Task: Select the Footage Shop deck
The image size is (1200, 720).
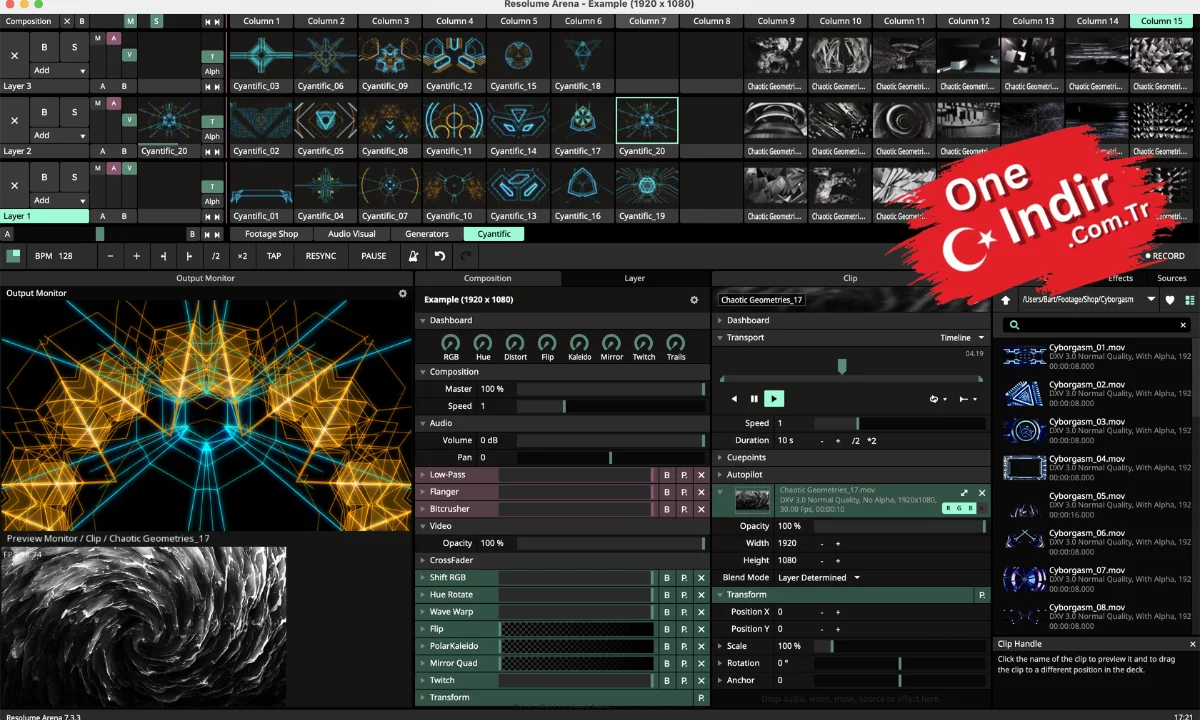Action: [x=273, y=234]
